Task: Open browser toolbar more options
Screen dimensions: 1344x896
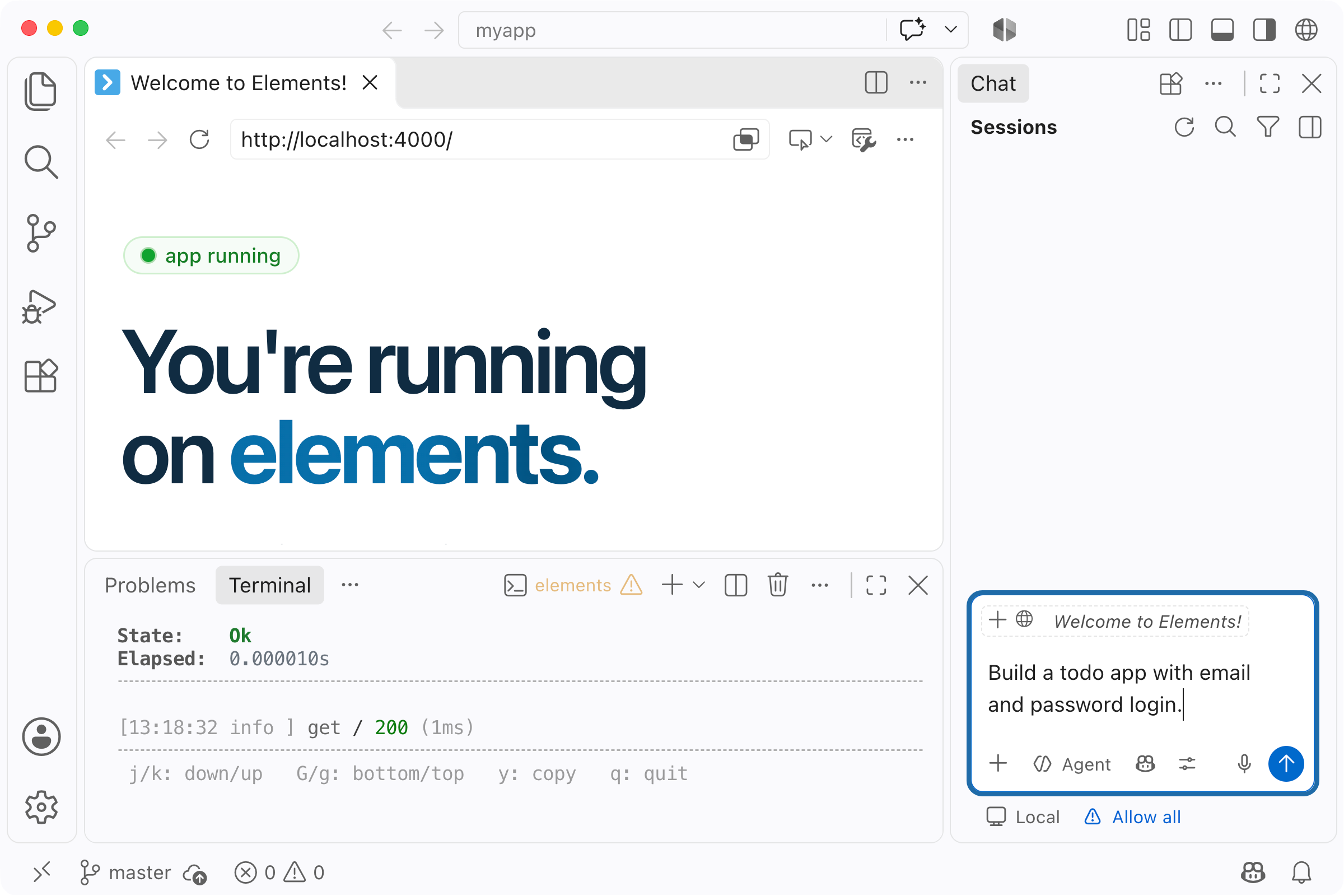Action: coord(905,139)
